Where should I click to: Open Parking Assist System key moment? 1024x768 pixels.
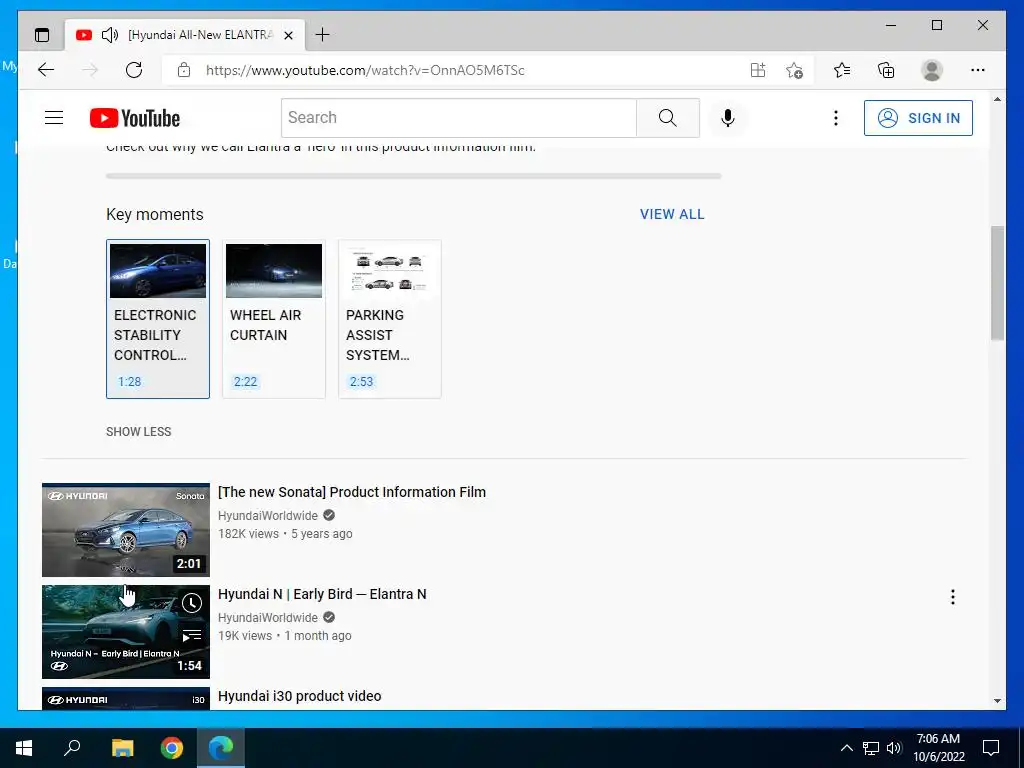(x=390, y=319)
